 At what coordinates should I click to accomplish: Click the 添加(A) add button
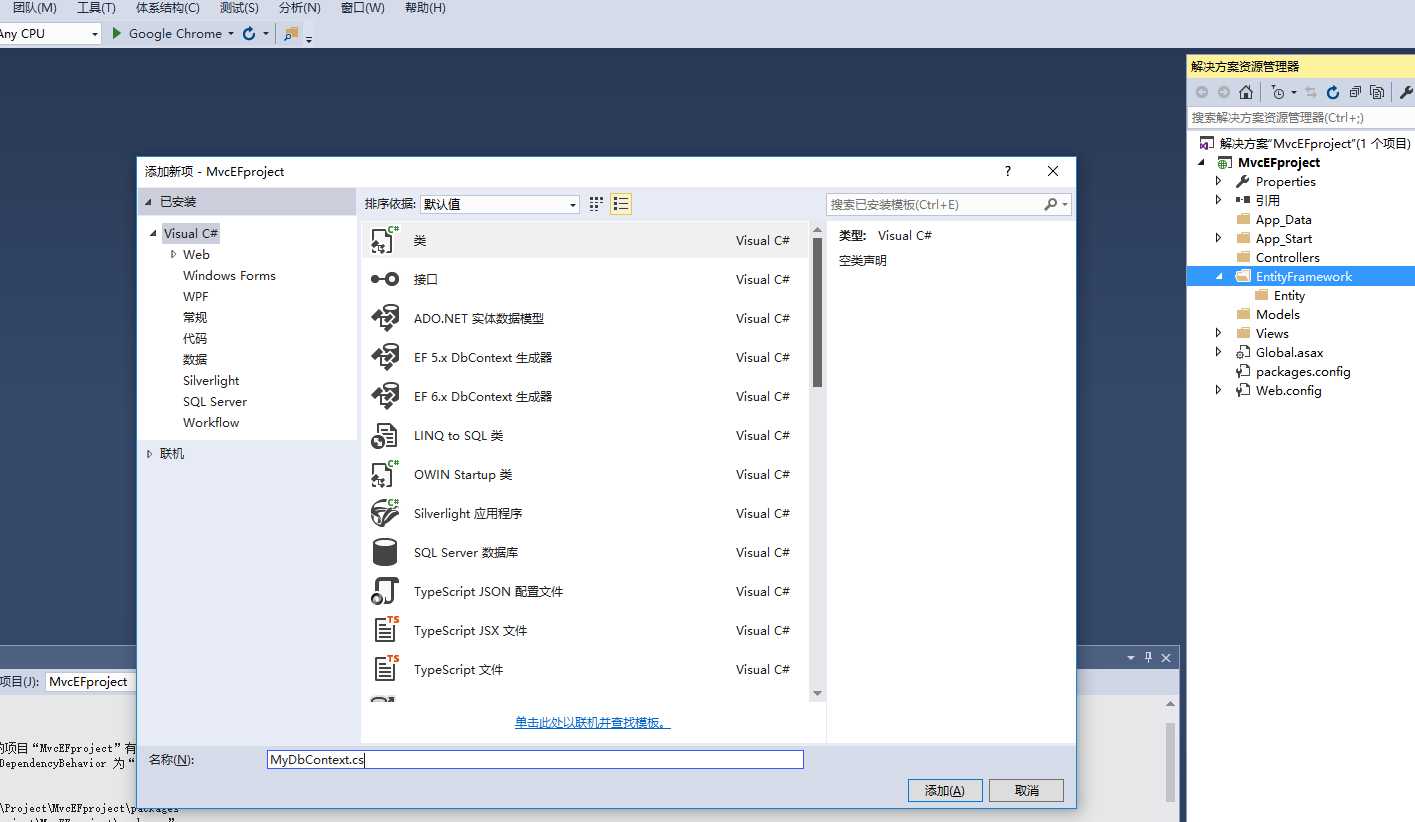[x=945, y=790]
